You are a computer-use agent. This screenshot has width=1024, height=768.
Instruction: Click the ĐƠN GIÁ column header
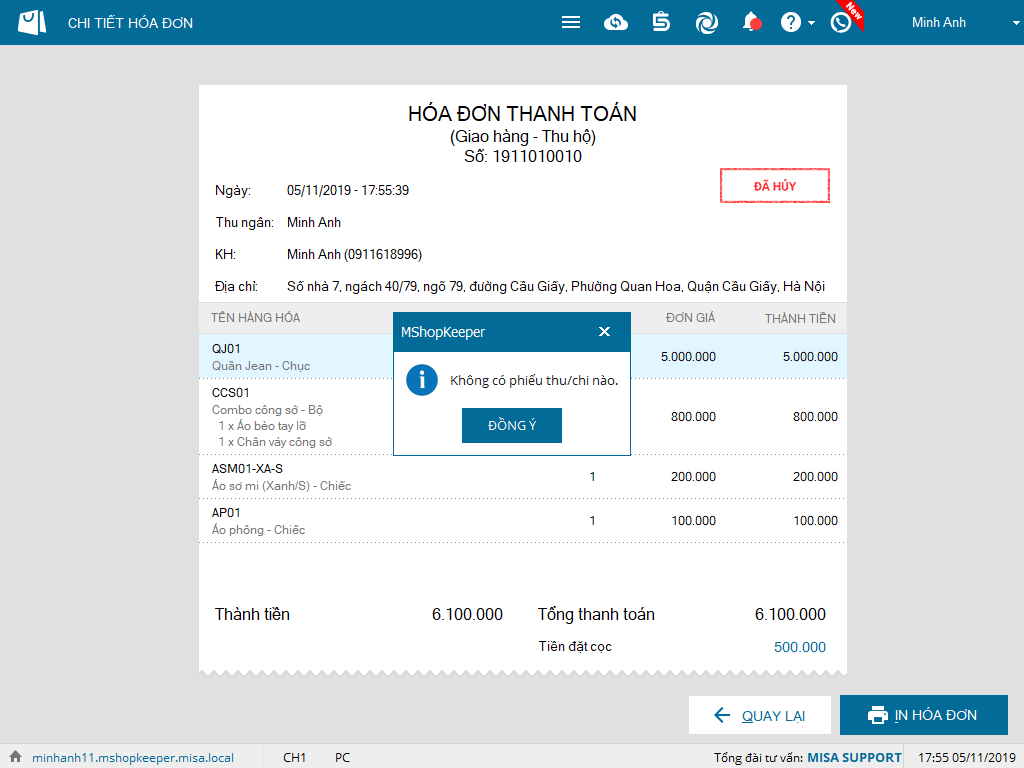pos(690,318)
